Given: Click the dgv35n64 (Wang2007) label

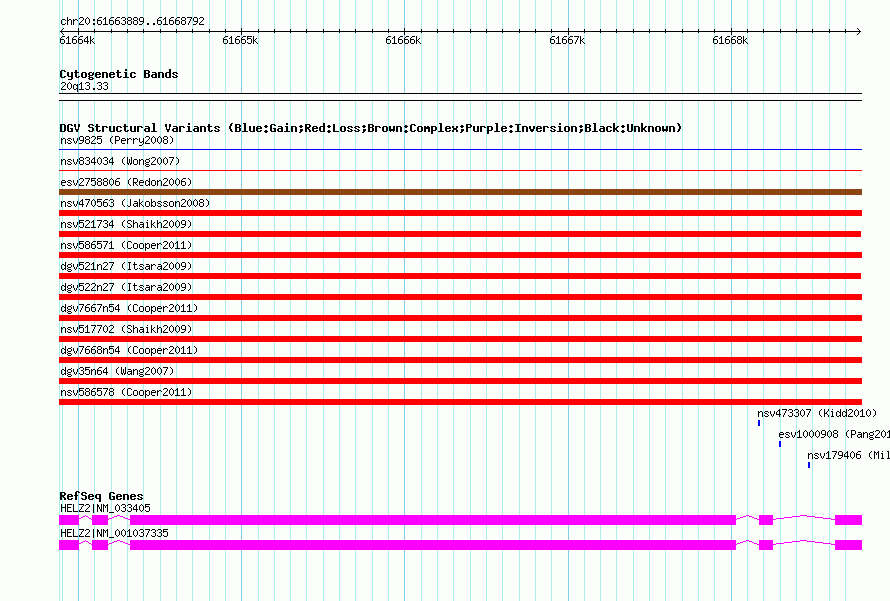Looking at the screenshot, I should [117, 371].
